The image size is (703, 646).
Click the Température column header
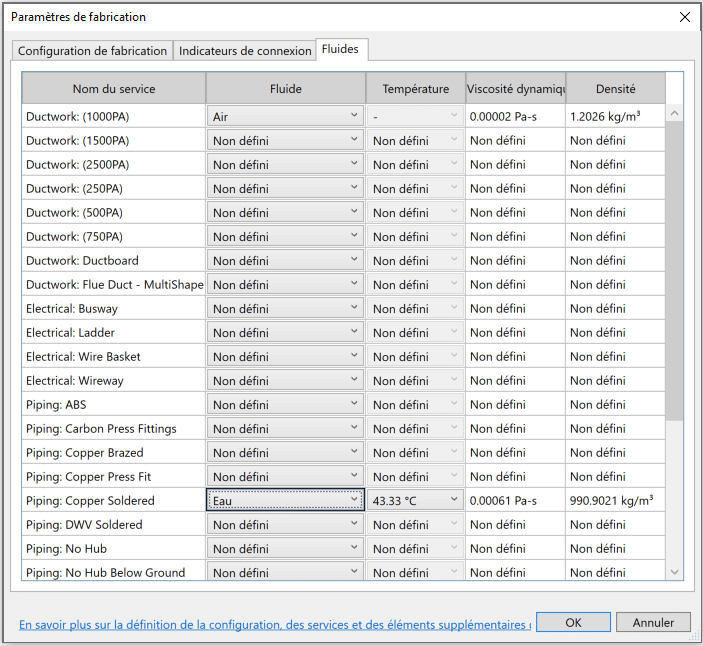[416, 89]
